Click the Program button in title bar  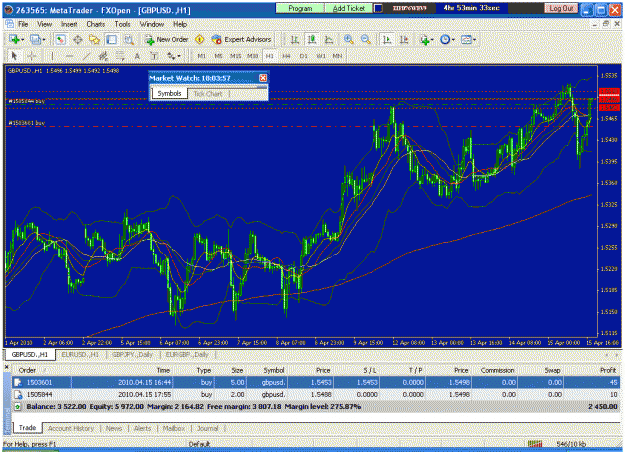click(300, 8)
